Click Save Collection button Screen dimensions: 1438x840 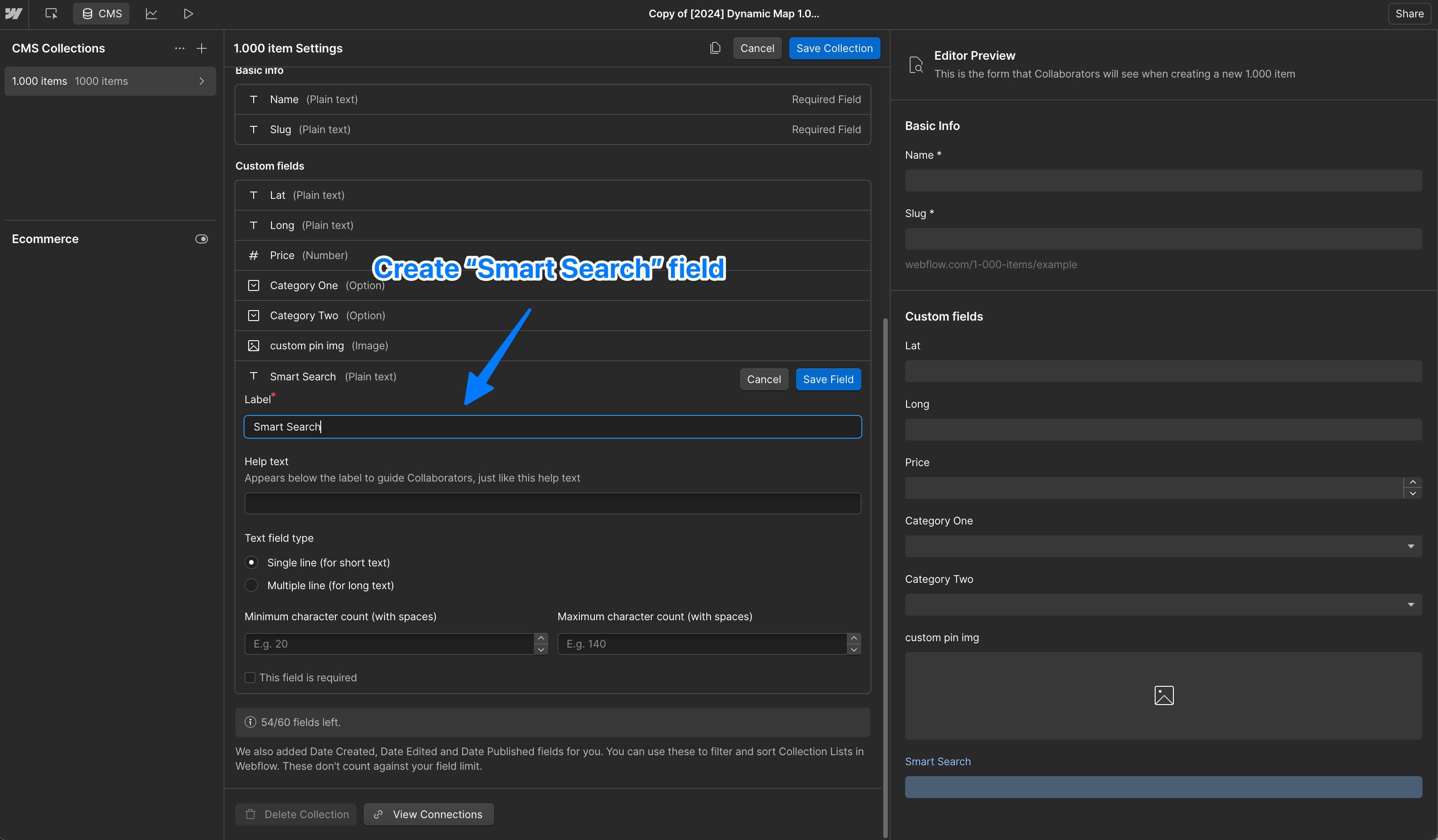(x=834, y=48)
